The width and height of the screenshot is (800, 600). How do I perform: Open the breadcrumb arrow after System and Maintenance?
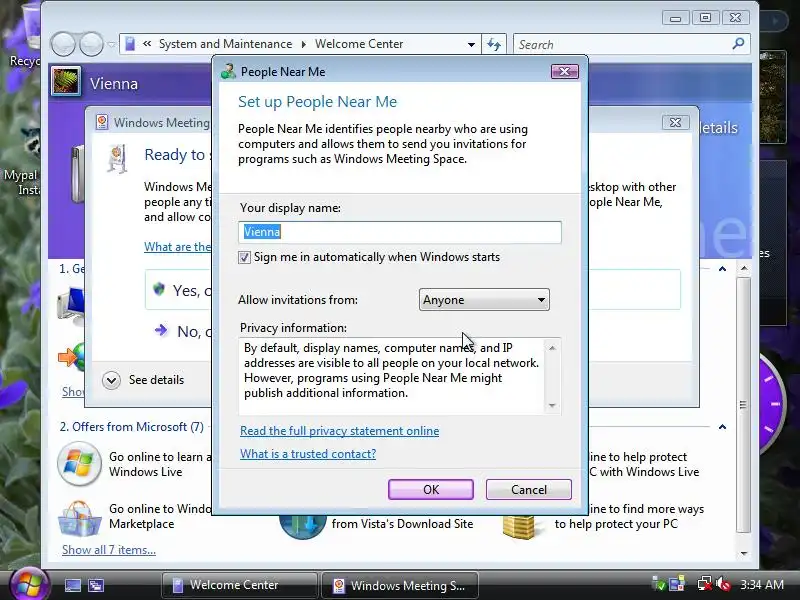click(x=304, y=44)
